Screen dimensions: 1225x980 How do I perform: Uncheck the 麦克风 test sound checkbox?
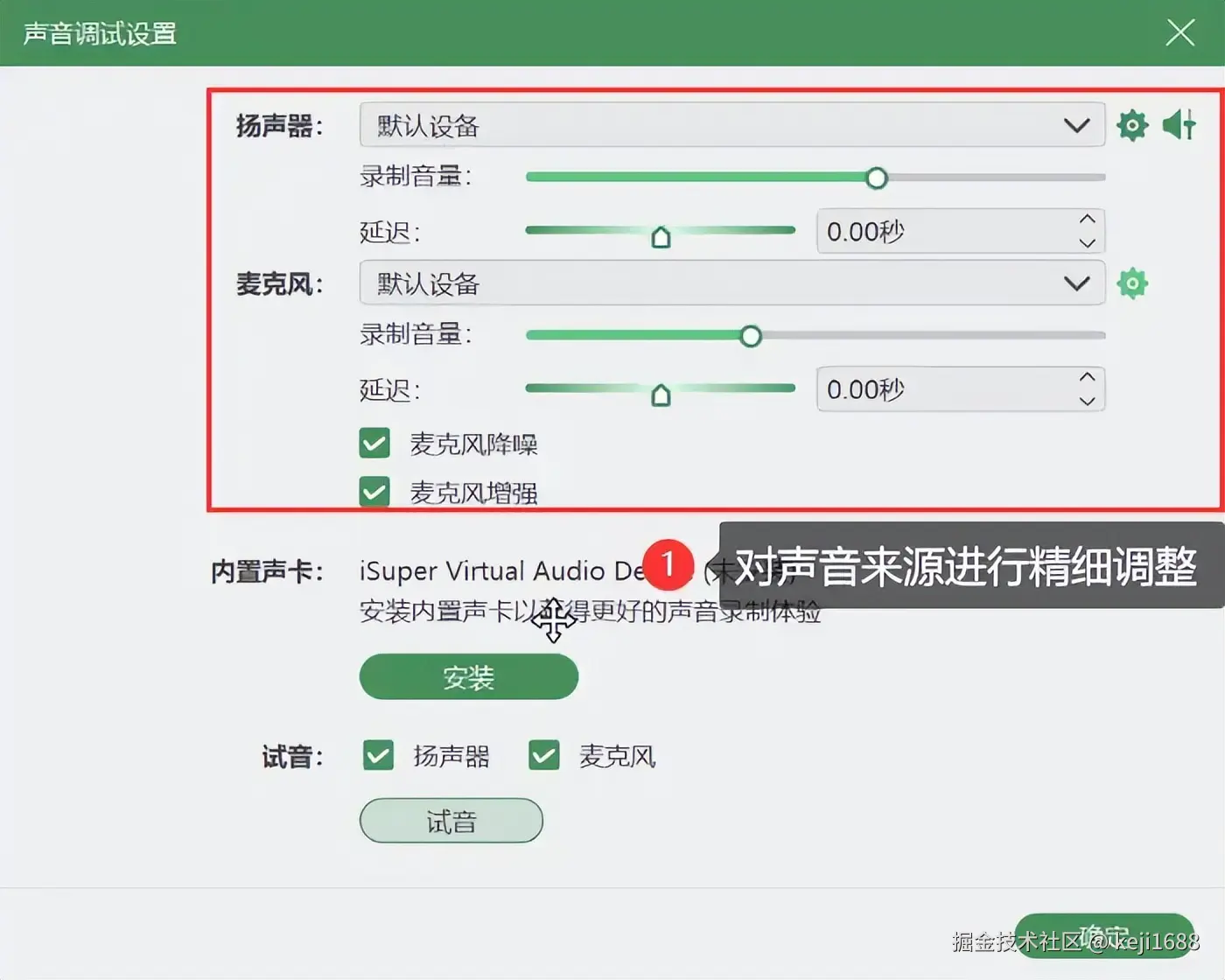point(543,755)
